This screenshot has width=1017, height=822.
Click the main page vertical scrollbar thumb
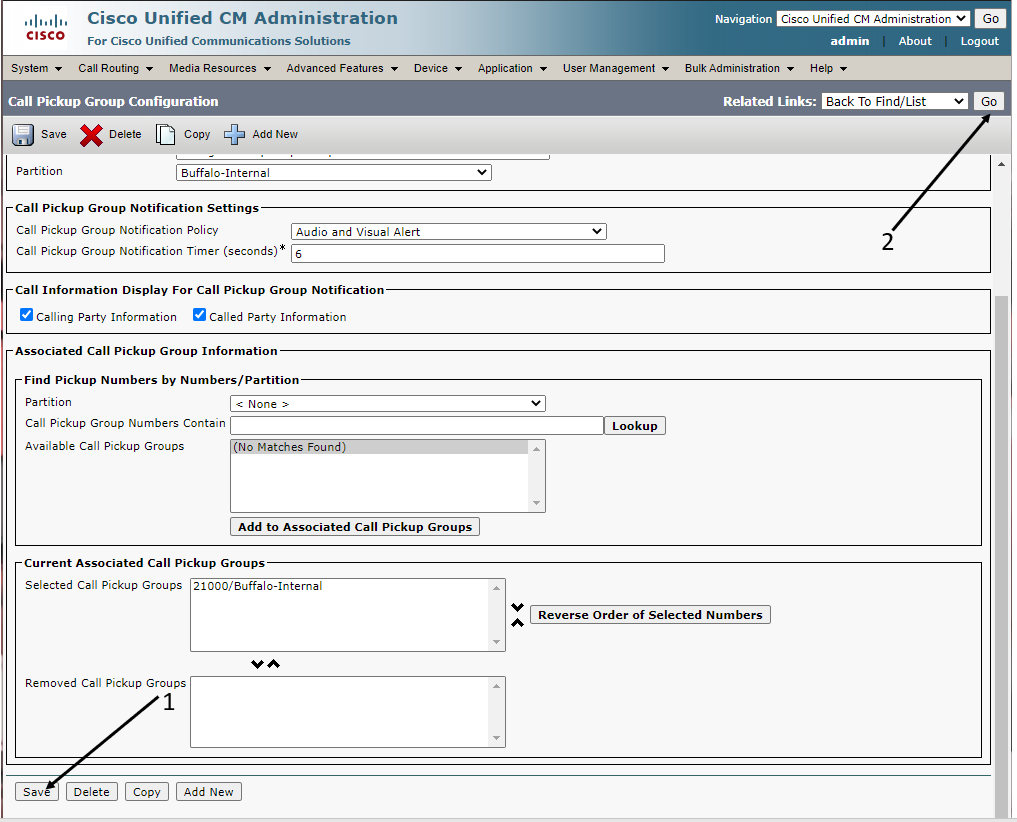point(1001,555)
